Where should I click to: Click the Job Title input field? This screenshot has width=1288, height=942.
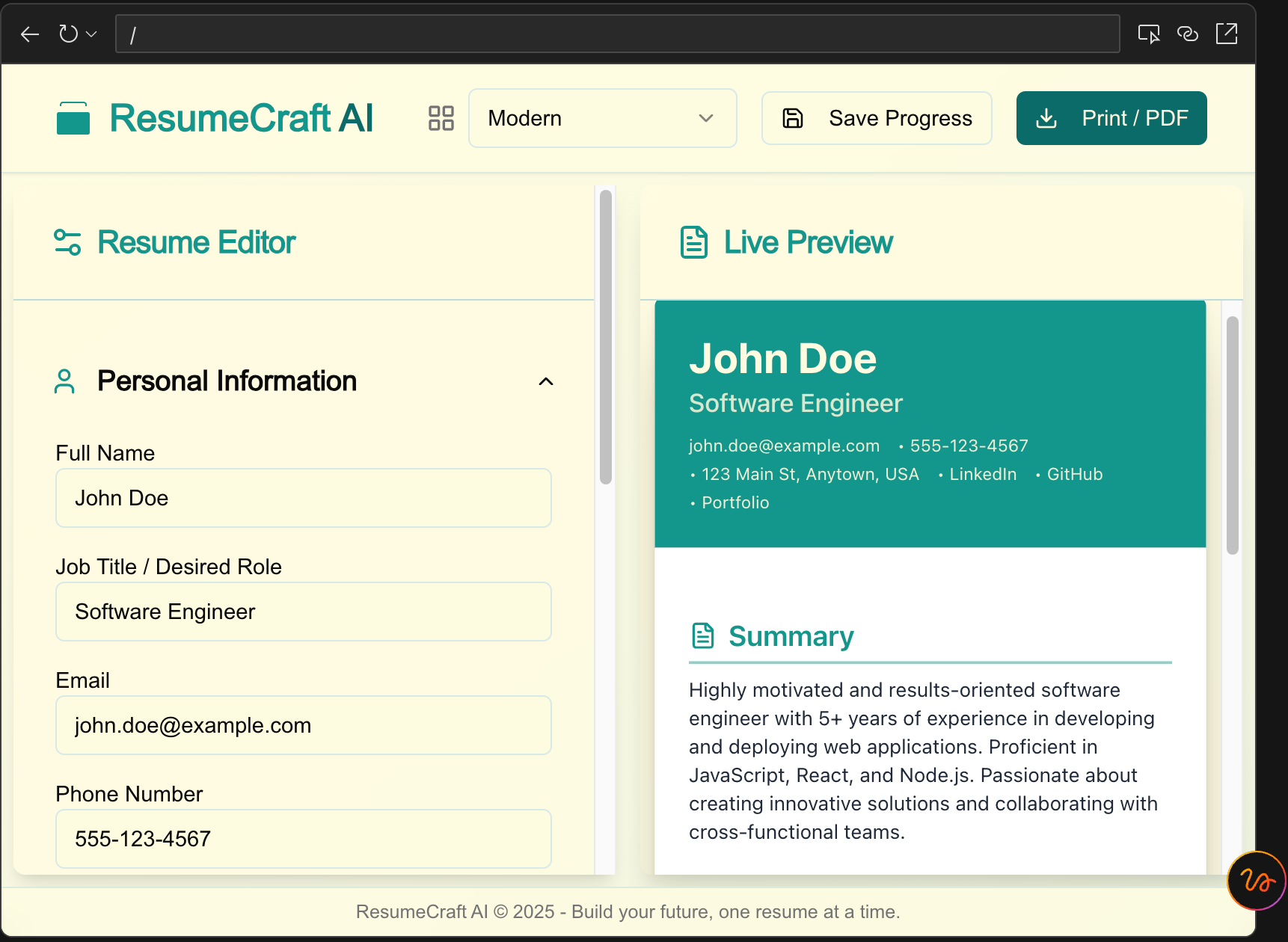click(304, 612)
